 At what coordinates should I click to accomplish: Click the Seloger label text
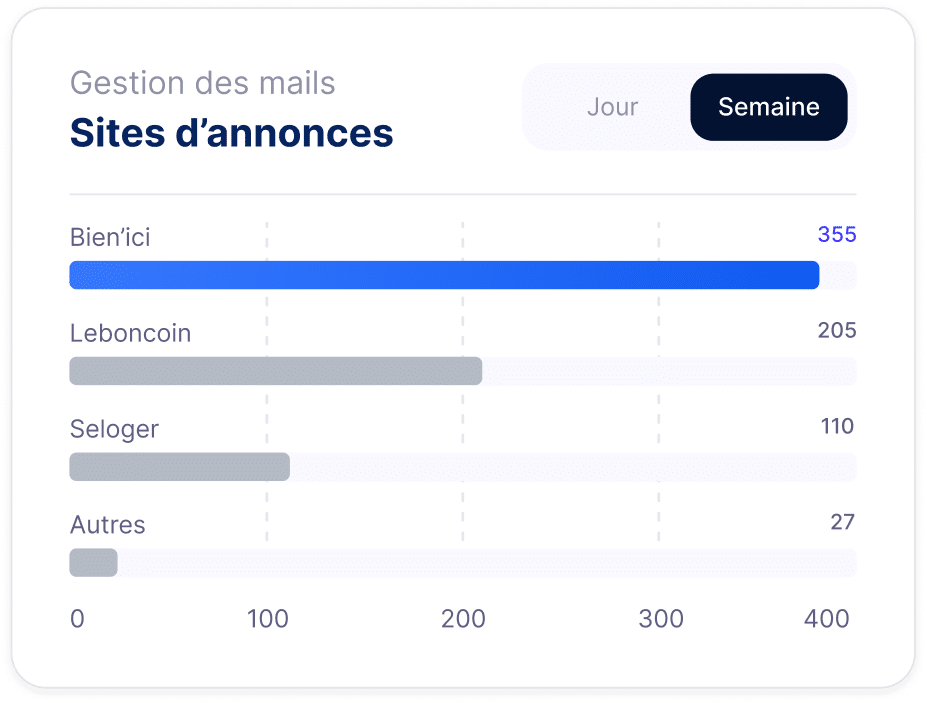pyautogui.click(x=114, y=429)
